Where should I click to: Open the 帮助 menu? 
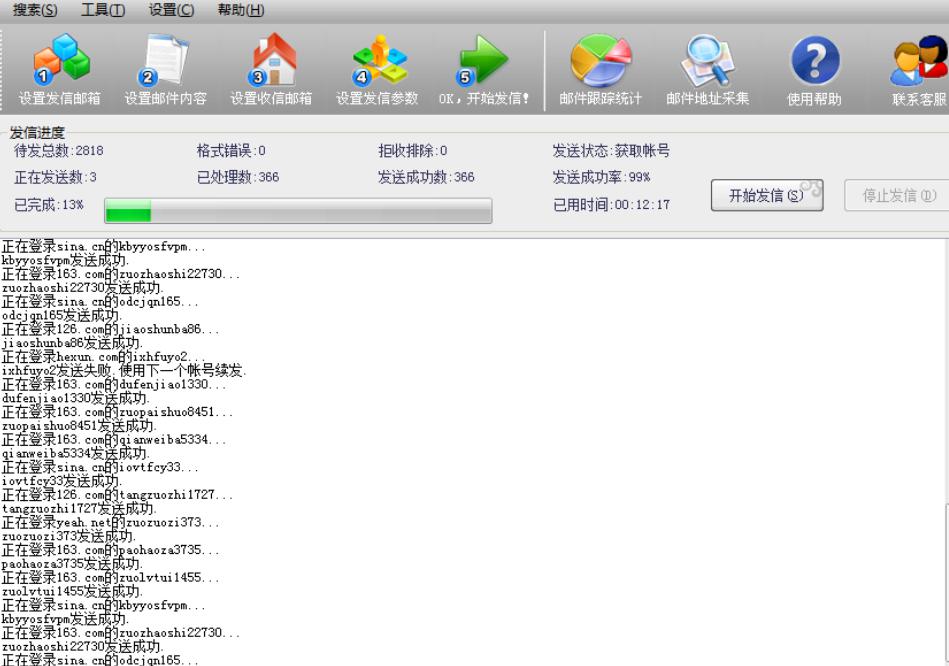239,10
